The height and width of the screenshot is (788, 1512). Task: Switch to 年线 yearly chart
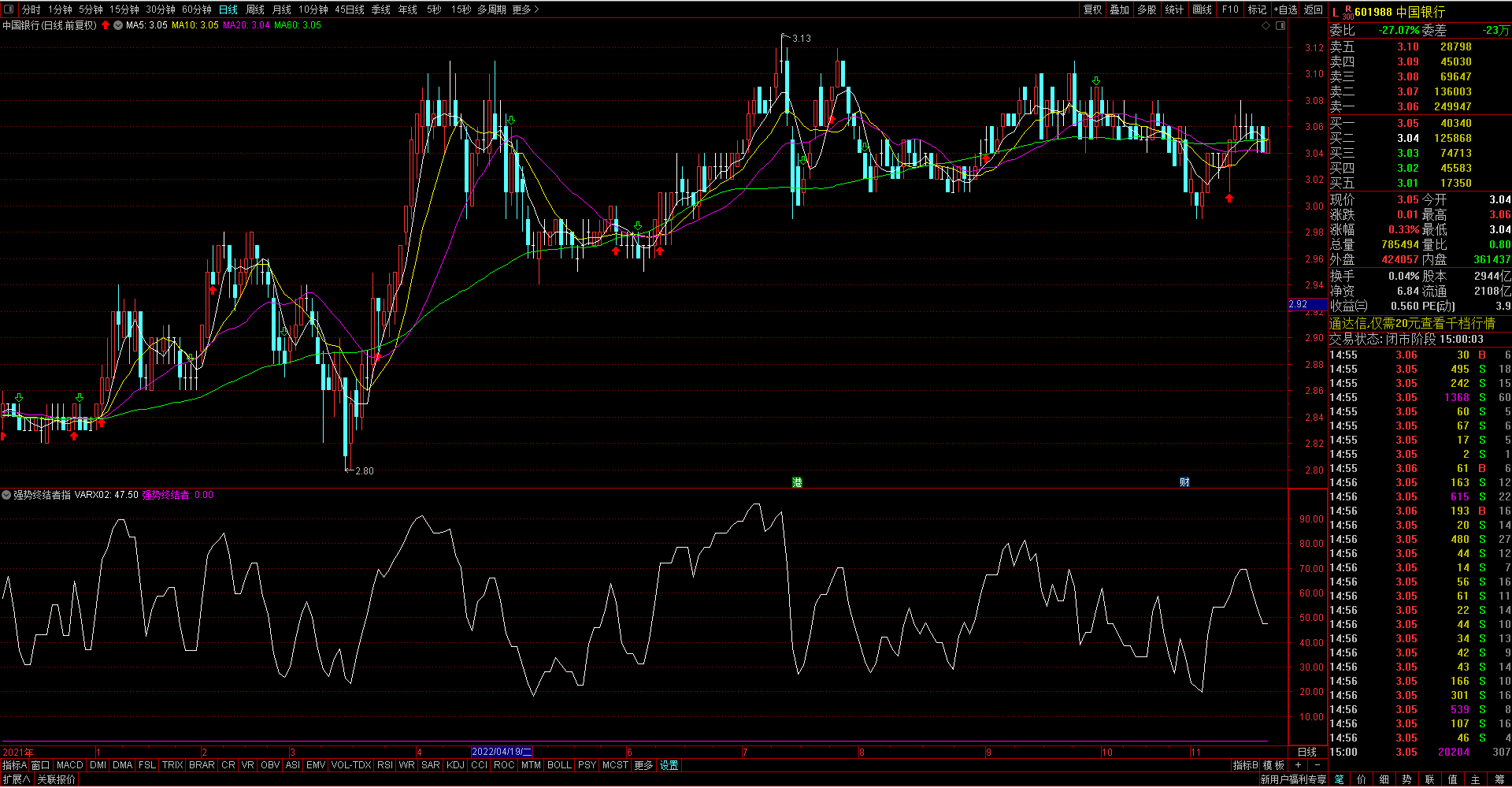tap(408, 9)
